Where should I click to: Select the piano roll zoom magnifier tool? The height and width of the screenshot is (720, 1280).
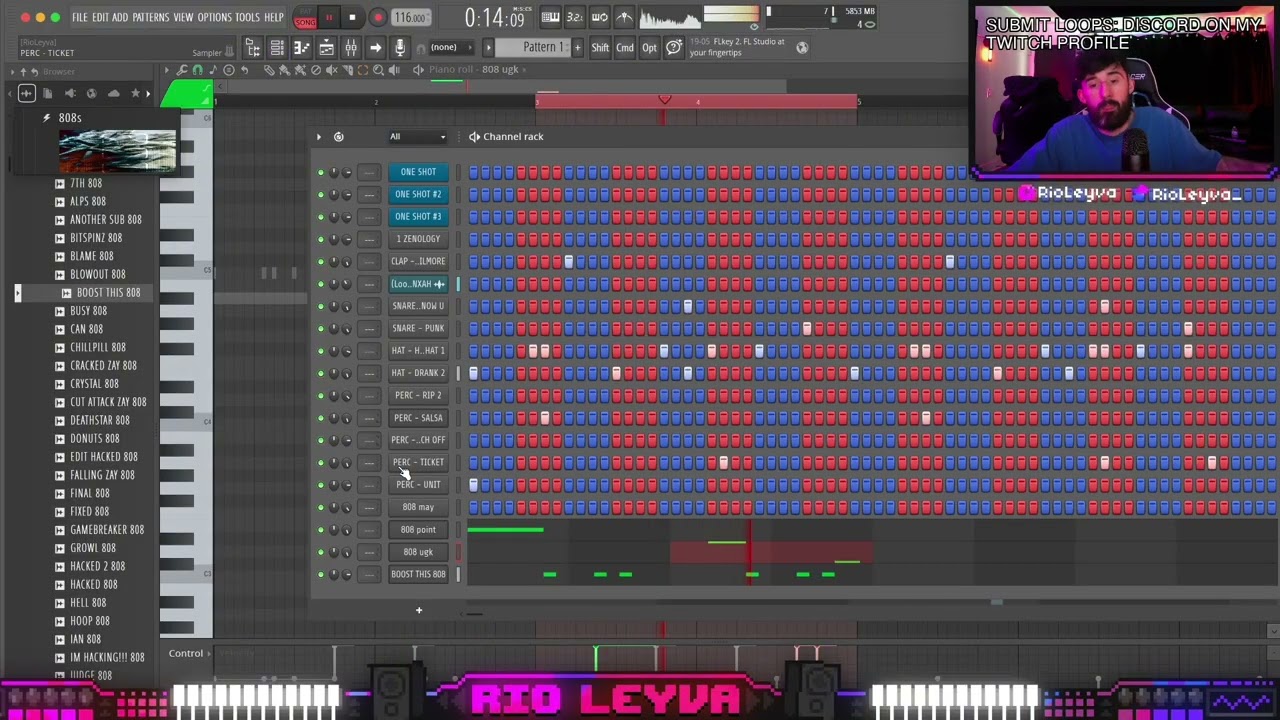click(378, 69)
